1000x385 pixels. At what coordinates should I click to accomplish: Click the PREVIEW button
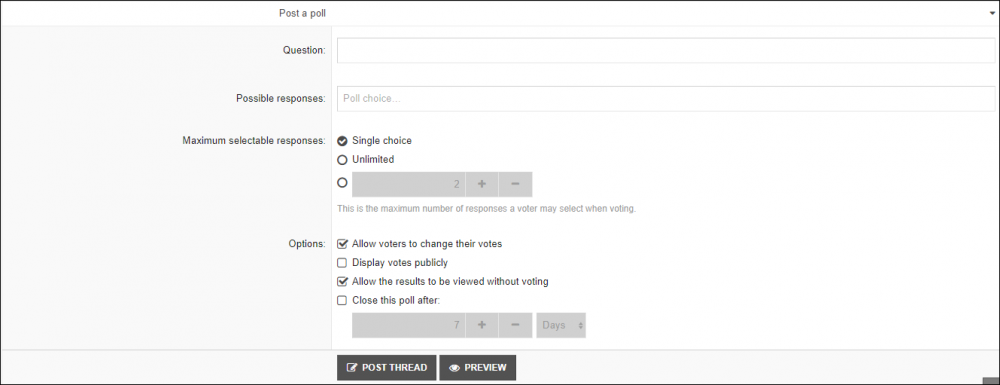tap(478, 368)
